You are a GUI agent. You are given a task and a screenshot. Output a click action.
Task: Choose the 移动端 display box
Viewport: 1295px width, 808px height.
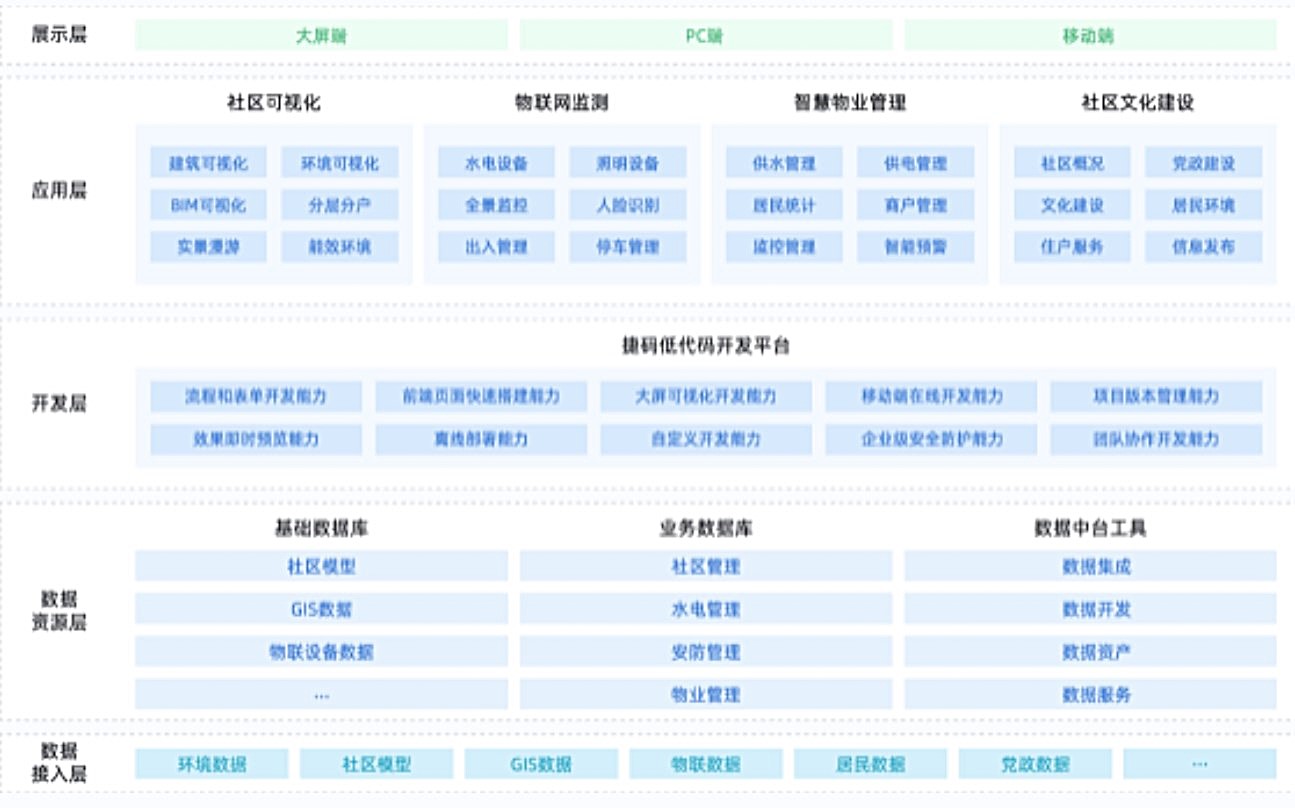[x=1089, y=36]
